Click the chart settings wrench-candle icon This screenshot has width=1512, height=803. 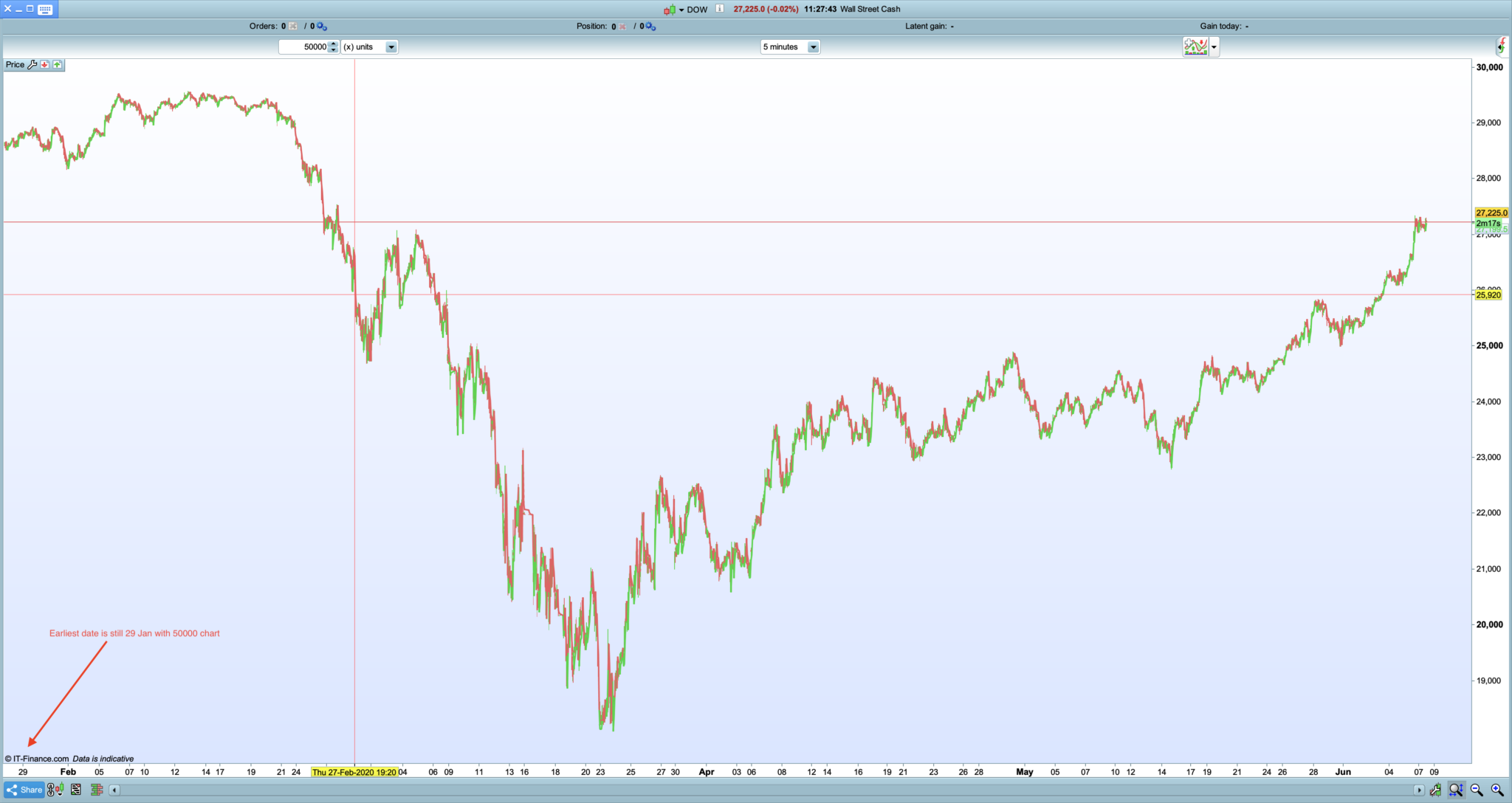click(x=1435, y=790)
